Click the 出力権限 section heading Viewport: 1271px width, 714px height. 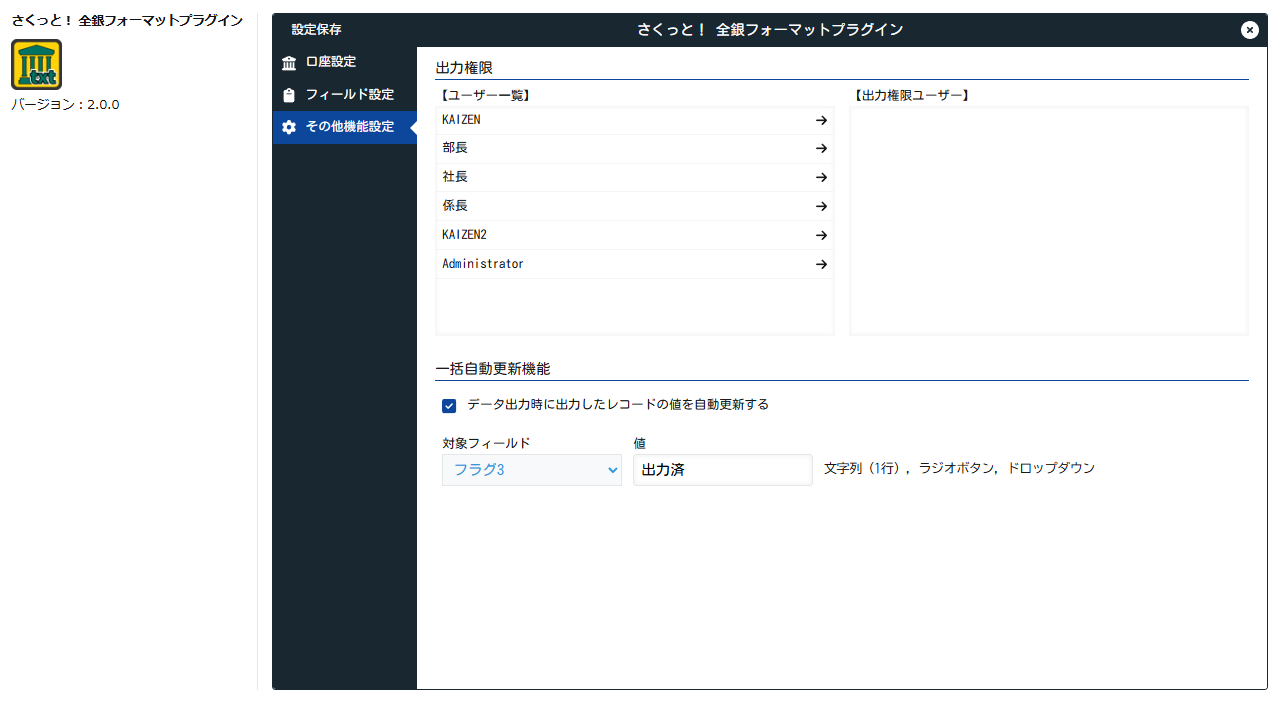click(464, 68)
